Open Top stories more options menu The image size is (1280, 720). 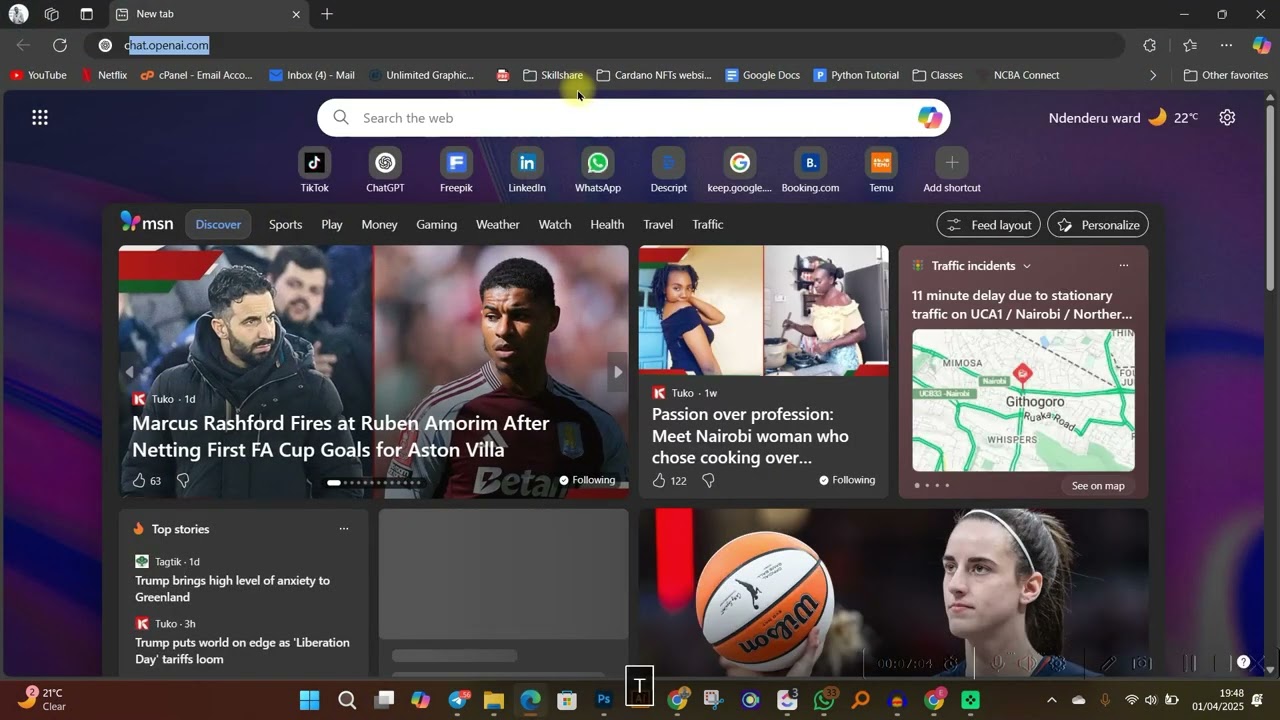pos(344,529)
